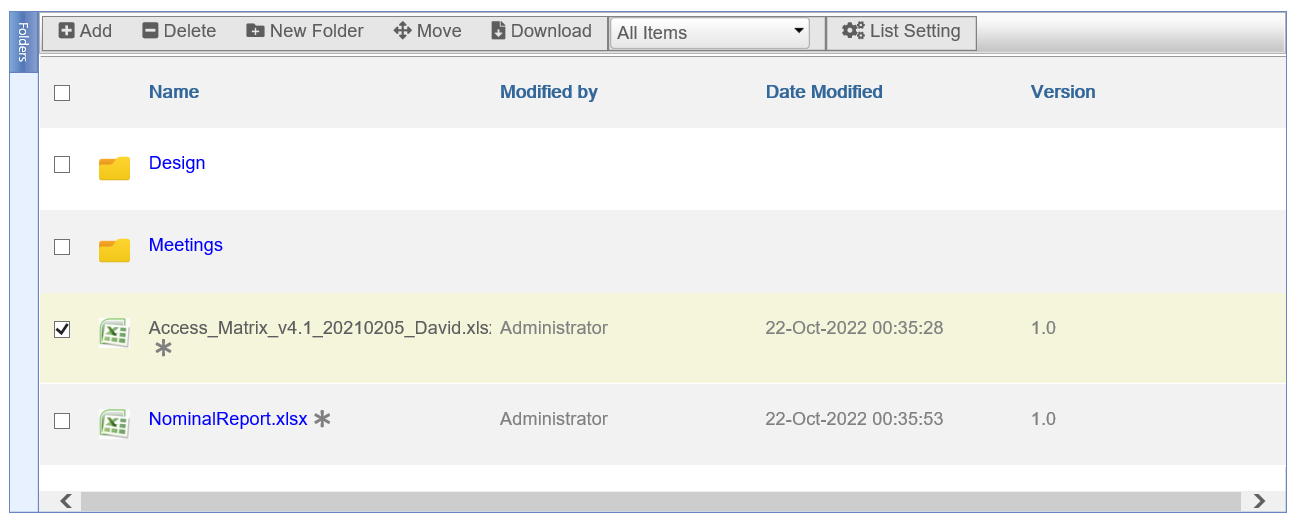Screen dimensions: 1313x522
Task: Open the NominalReport.xlsx link
Action: pos(228,419)
